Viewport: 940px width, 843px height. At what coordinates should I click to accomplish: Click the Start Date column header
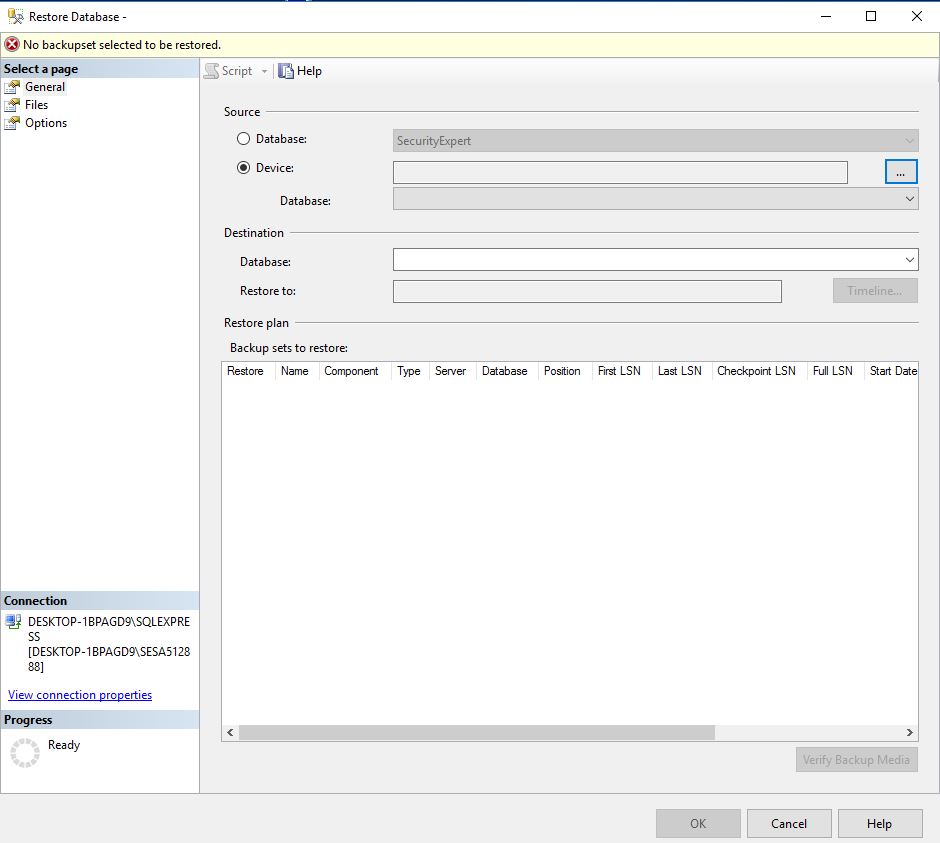coord(893,371)
